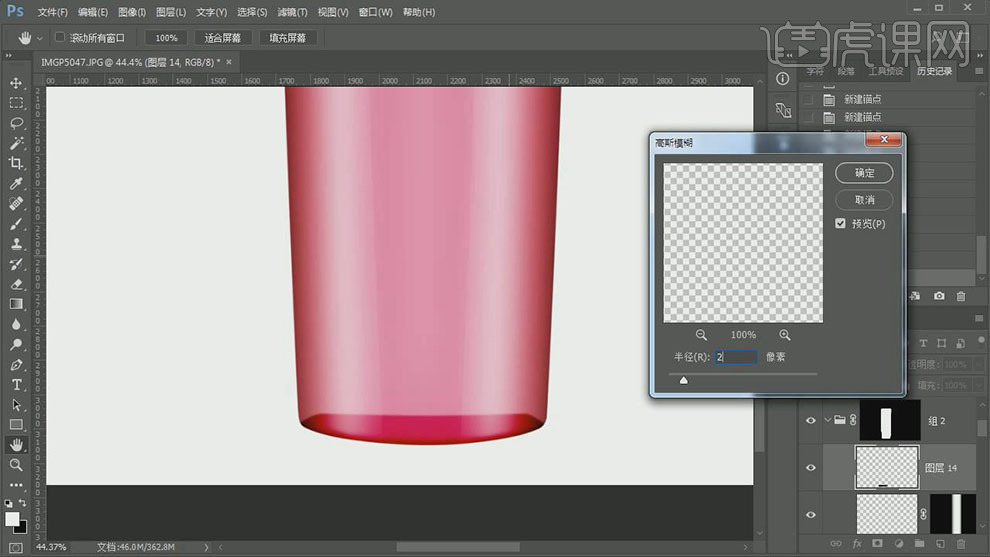Click the radius slider handle
990x557 pixels.
[684, 380]
